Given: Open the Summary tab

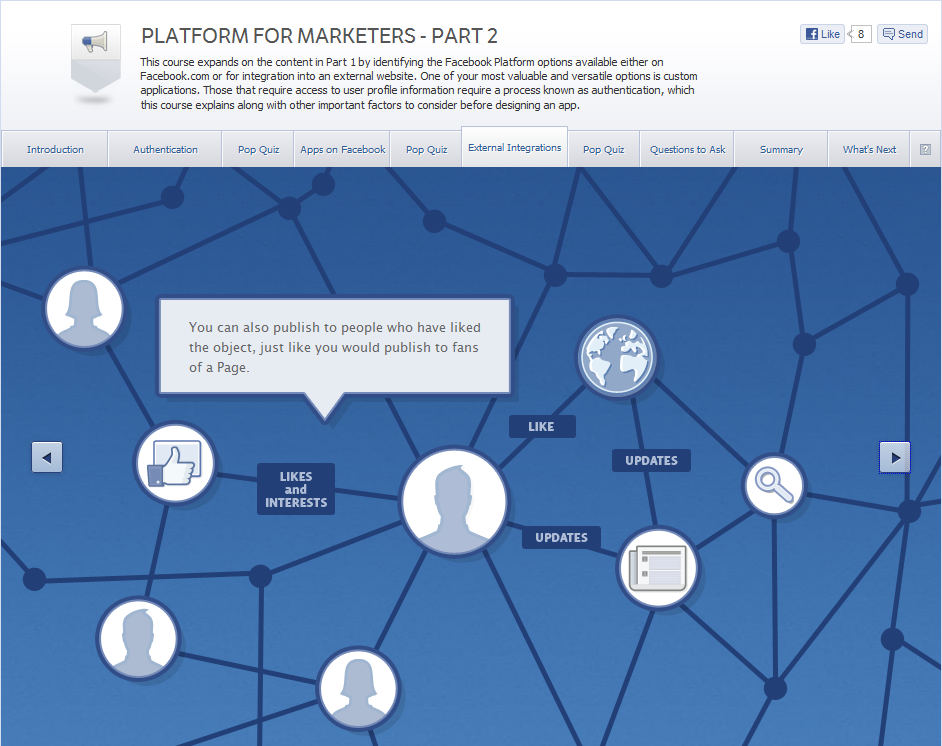Looking at the screenshot, I should pyautogui.click(x=781, y=150).
